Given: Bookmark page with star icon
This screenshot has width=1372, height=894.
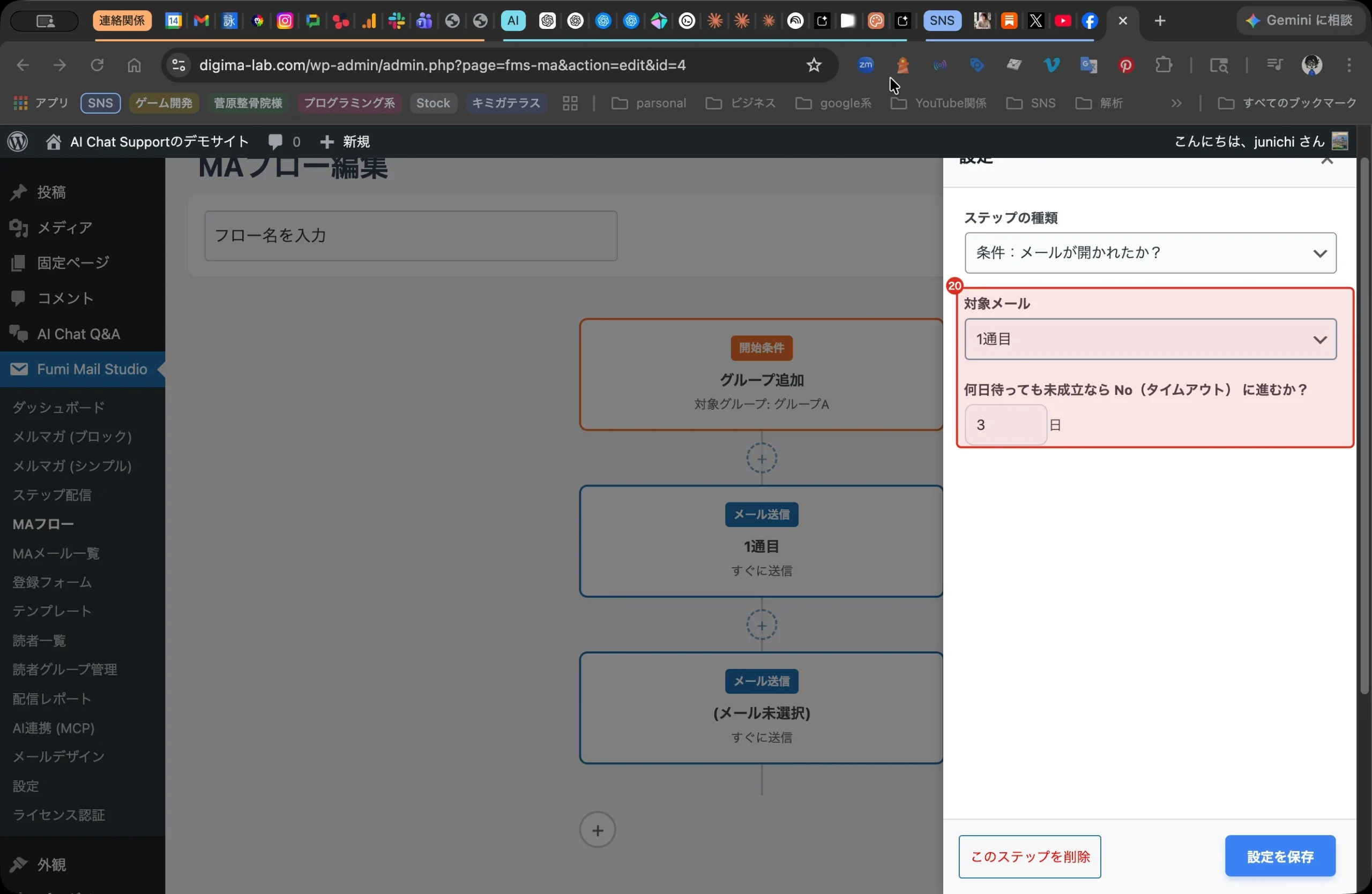Looking at the screenshot, I should 814,65.
